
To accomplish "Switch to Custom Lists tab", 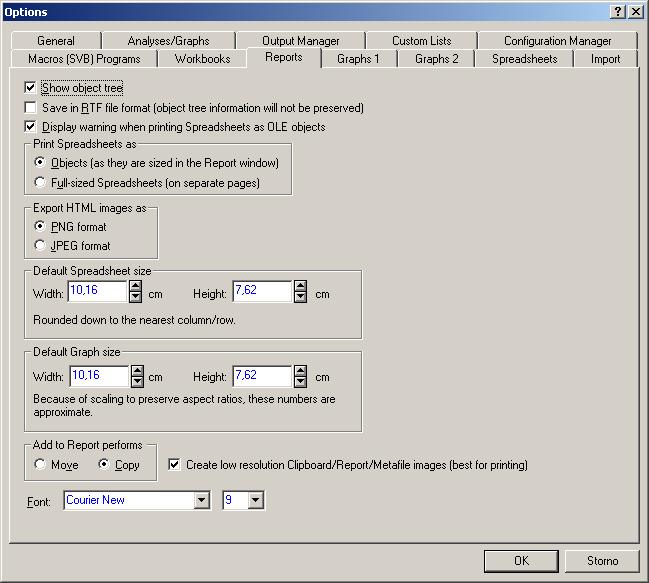I will 421,41.
